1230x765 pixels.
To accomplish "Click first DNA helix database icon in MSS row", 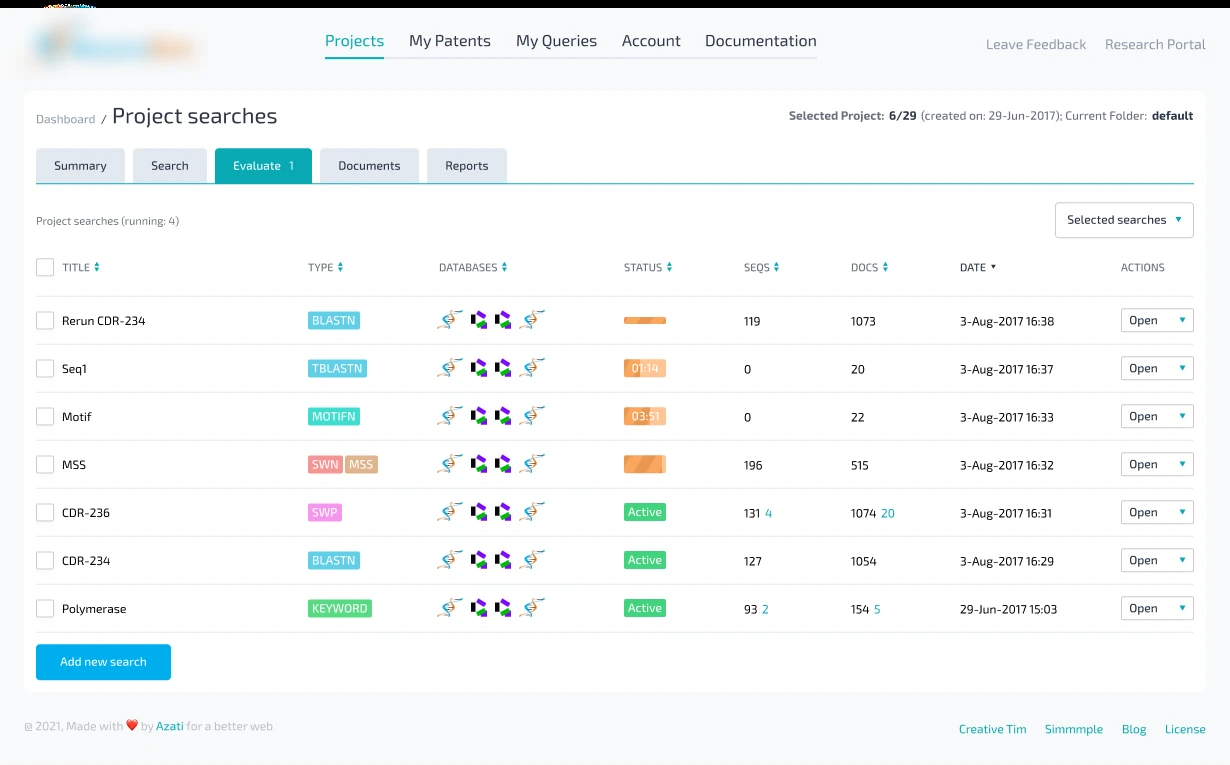I will coord(451,464).
